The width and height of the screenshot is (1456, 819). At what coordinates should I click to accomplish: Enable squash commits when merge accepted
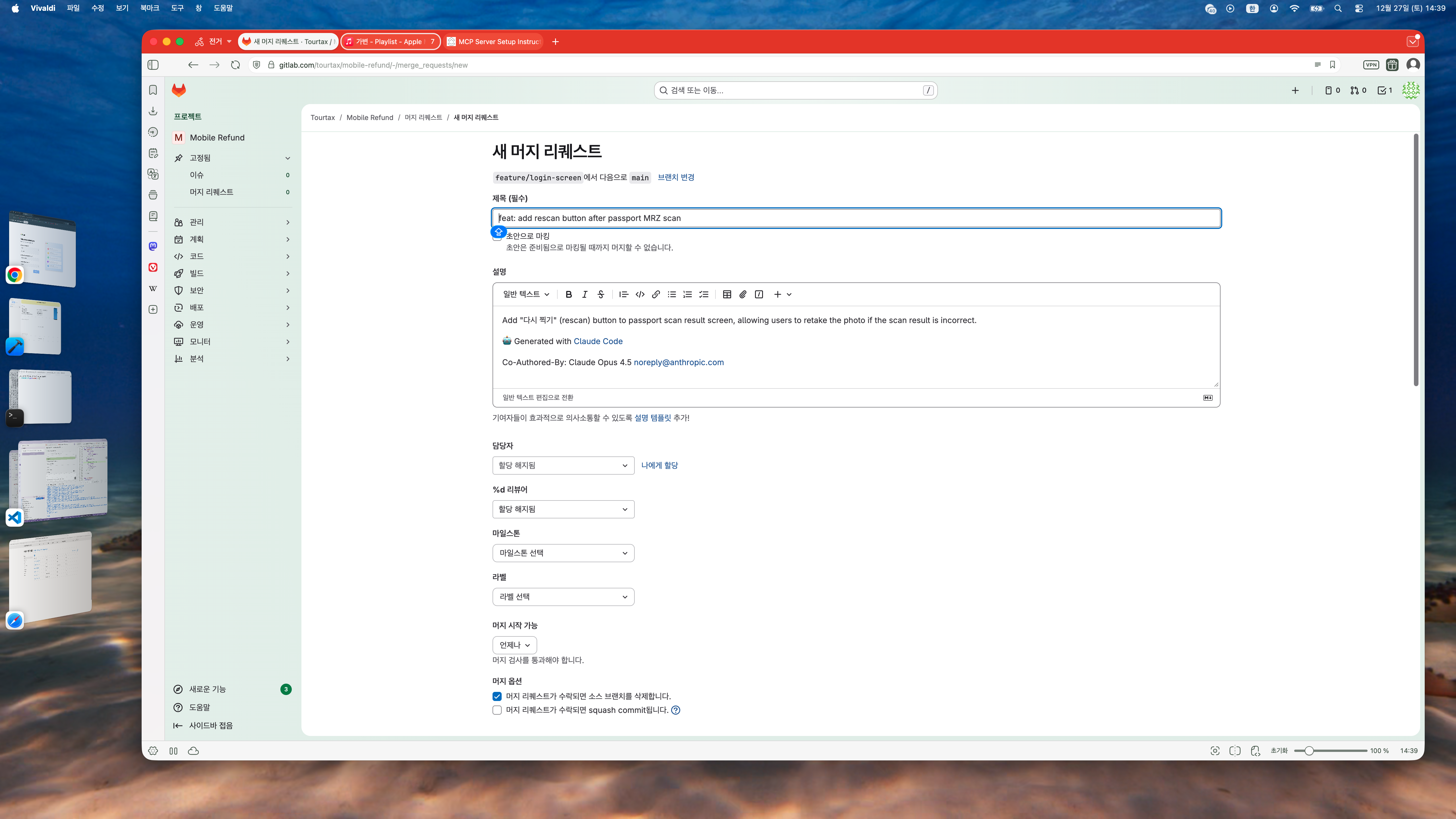tap(497, 710)
